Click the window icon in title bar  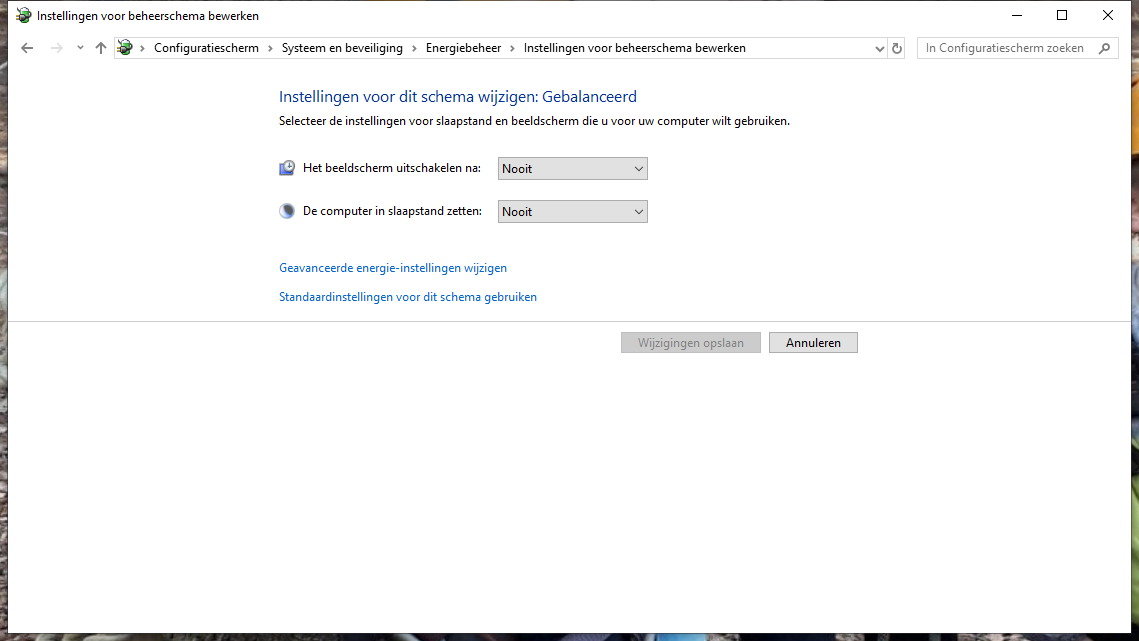coord(23,15)
